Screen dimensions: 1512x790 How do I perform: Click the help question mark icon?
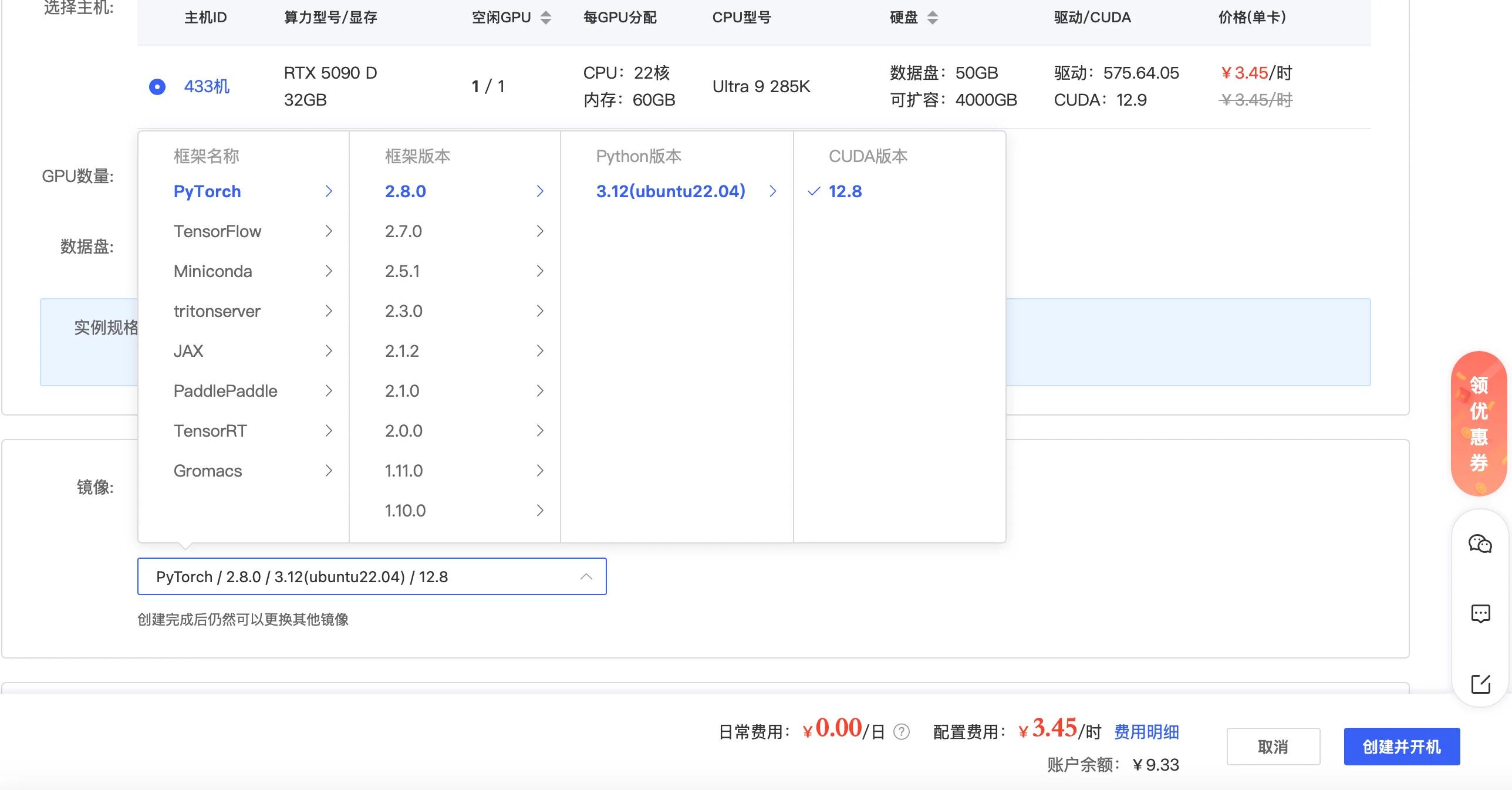point(901,732)
